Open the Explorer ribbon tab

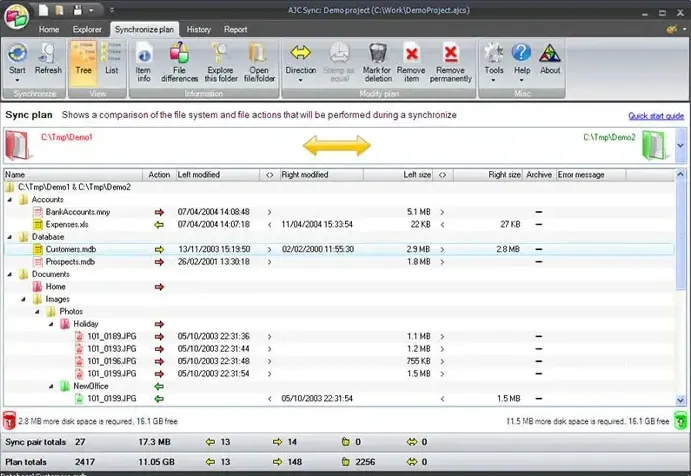click(87, 30)
